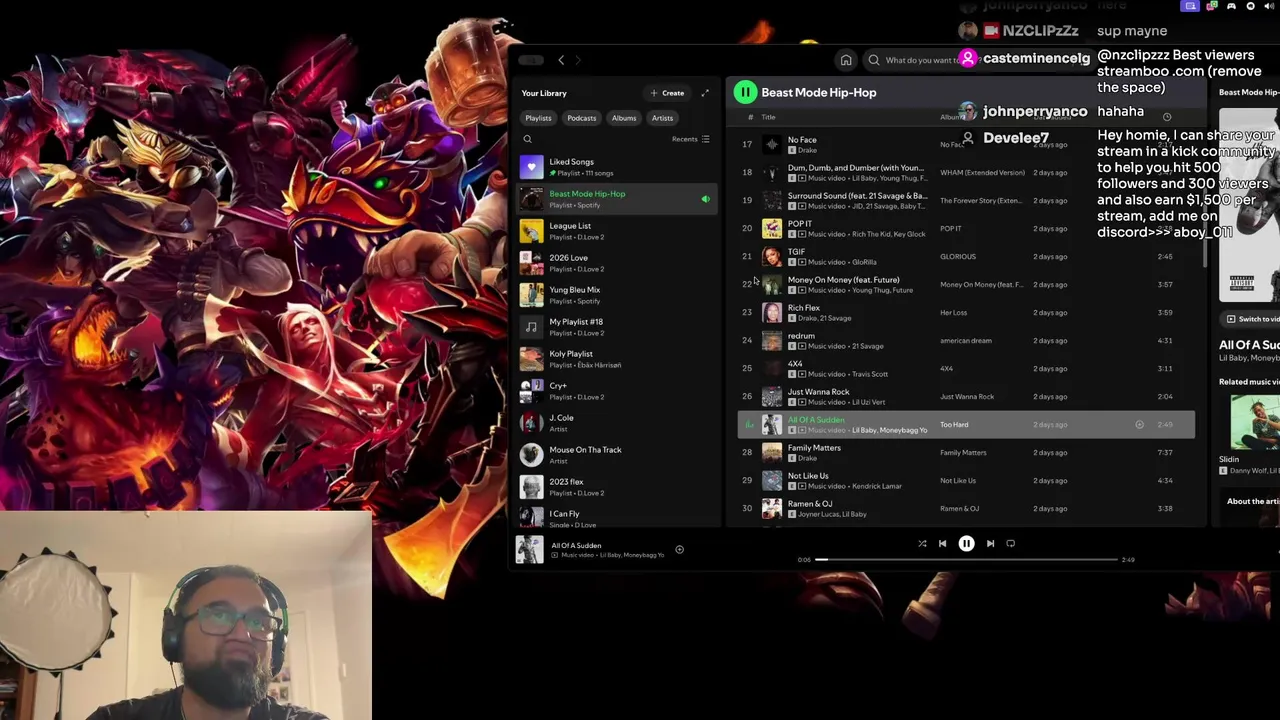Viewport: 1280px width, 720px height.
Task: Click the Liked Songs heart thumbnail
Action: pyautogui.click(x=532, y=166)
